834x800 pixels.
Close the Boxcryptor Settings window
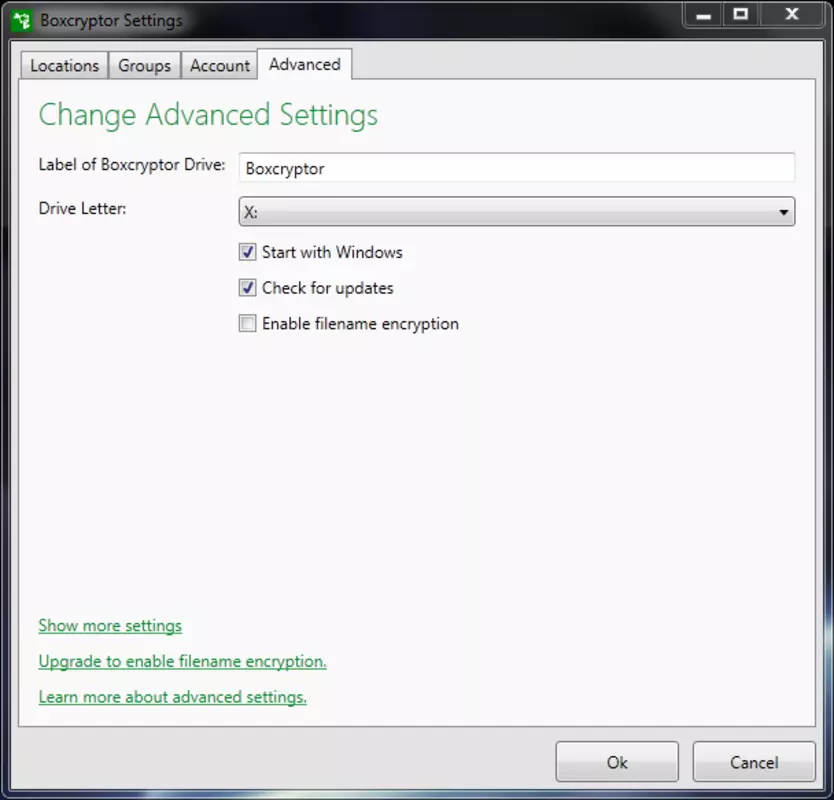[792, 14]
